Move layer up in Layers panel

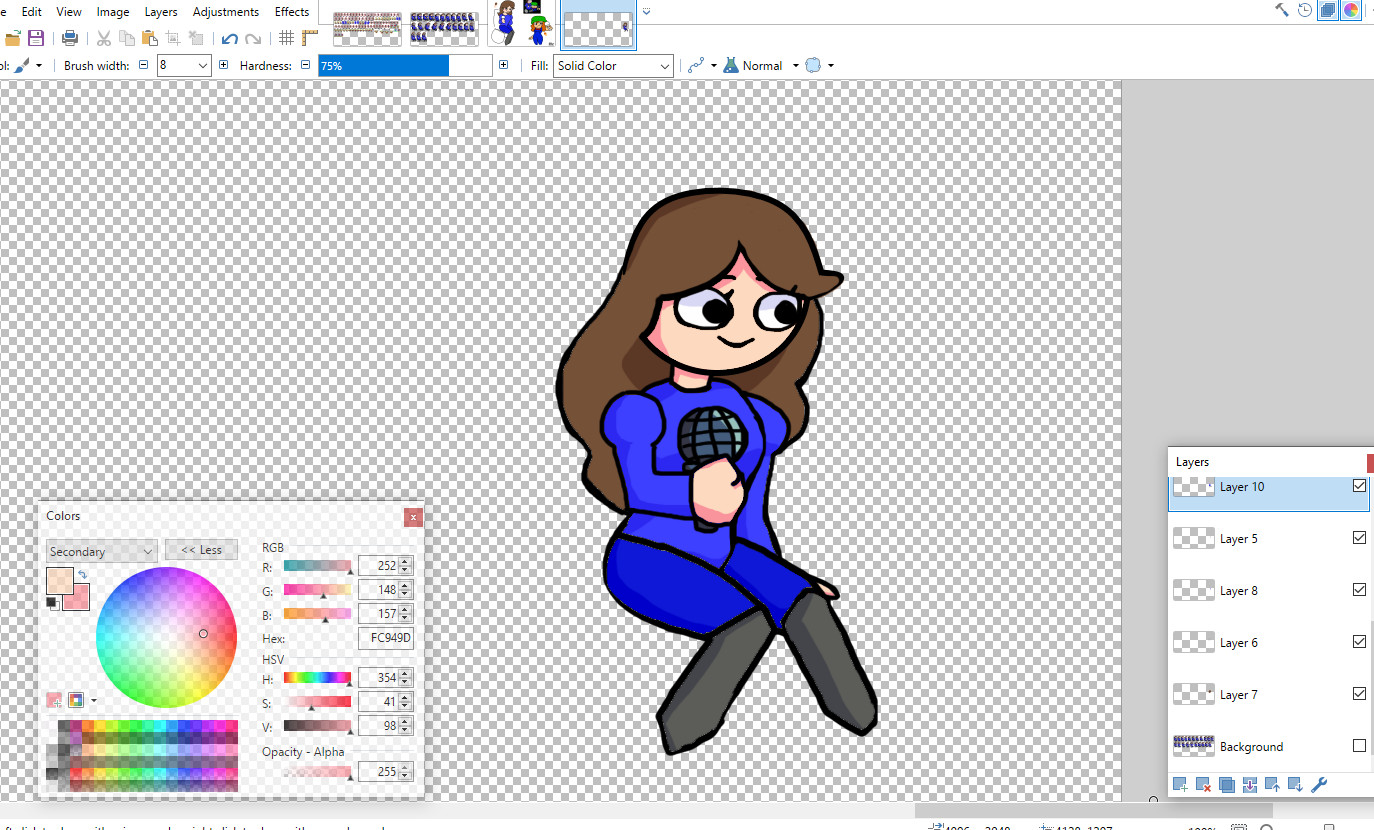[1272, 785]
